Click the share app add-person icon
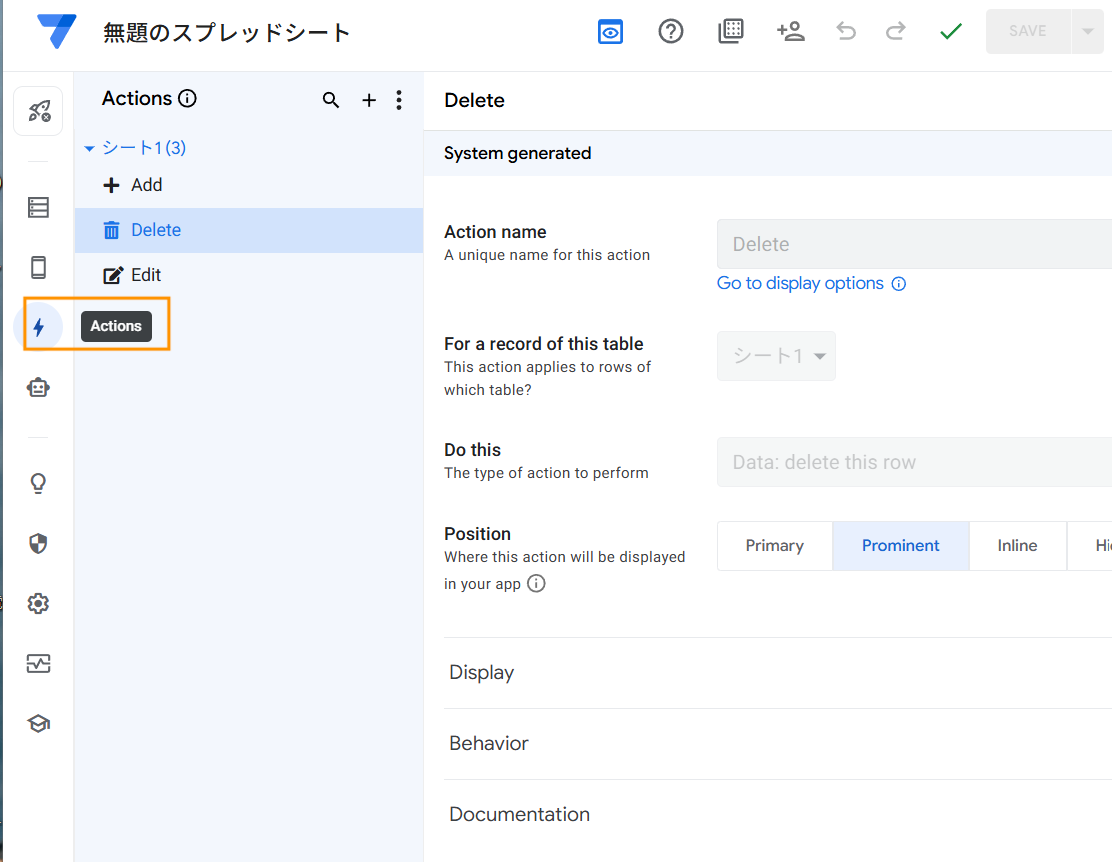 pyautogui.click(x=790, y=32)
